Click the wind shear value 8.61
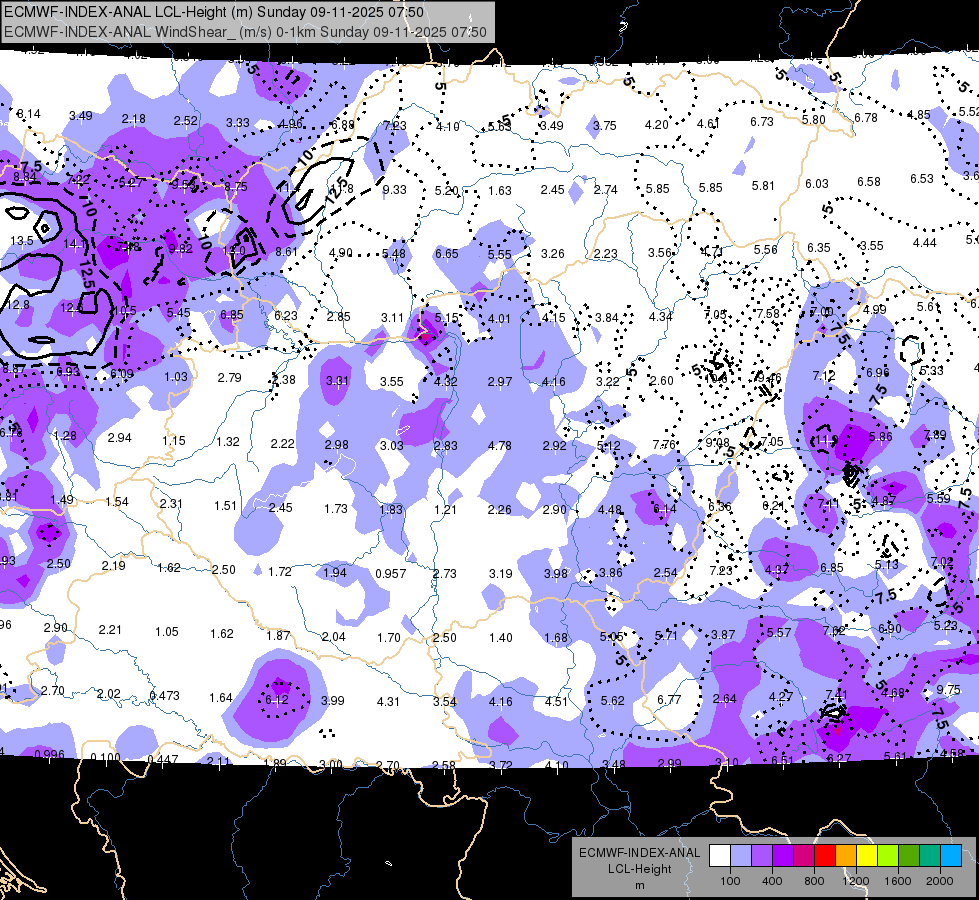Image resolution: width=979 pixels, height=900 pixels. click(286, 251)
